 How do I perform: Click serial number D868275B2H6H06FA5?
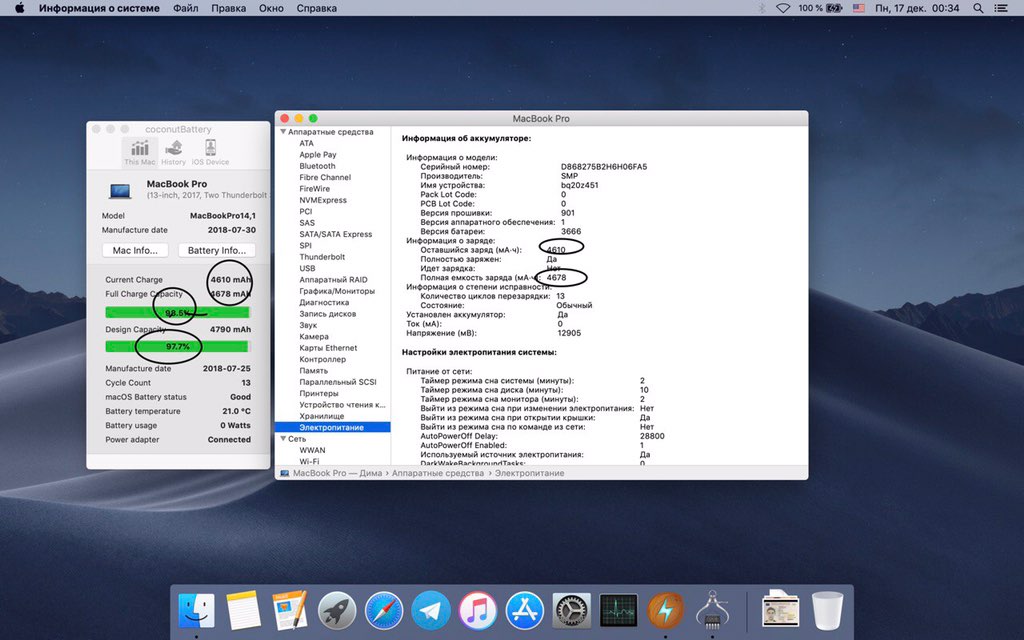click(604, 167)
